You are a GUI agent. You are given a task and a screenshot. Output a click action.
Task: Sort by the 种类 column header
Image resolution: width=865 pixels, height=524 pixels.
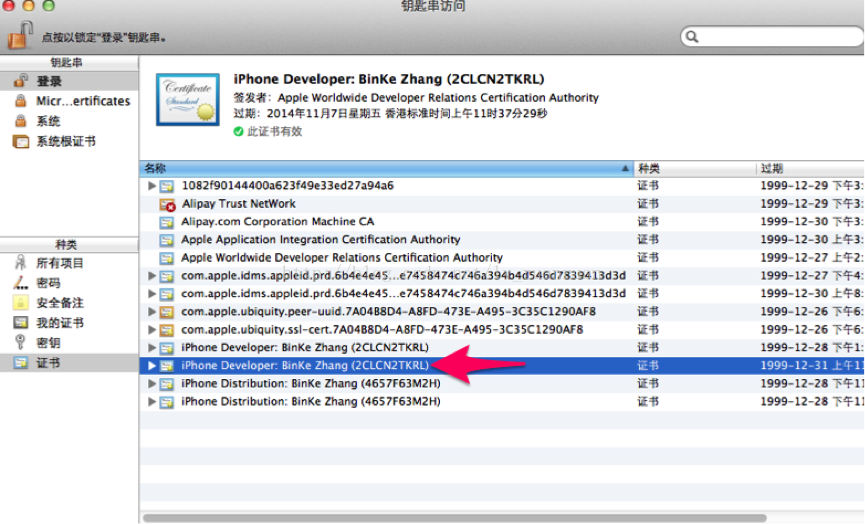(x=695, y=168)
